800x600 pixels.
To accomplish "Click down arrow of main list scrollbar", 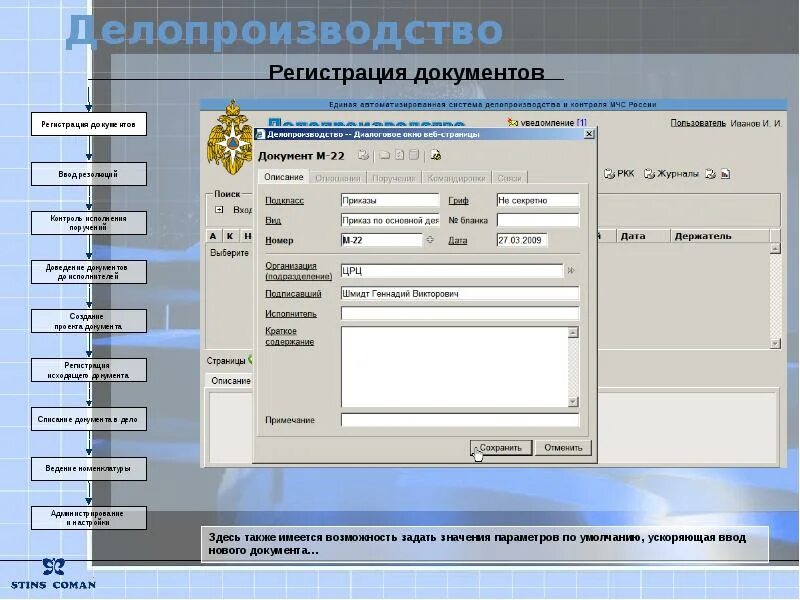I will point(775,343).
